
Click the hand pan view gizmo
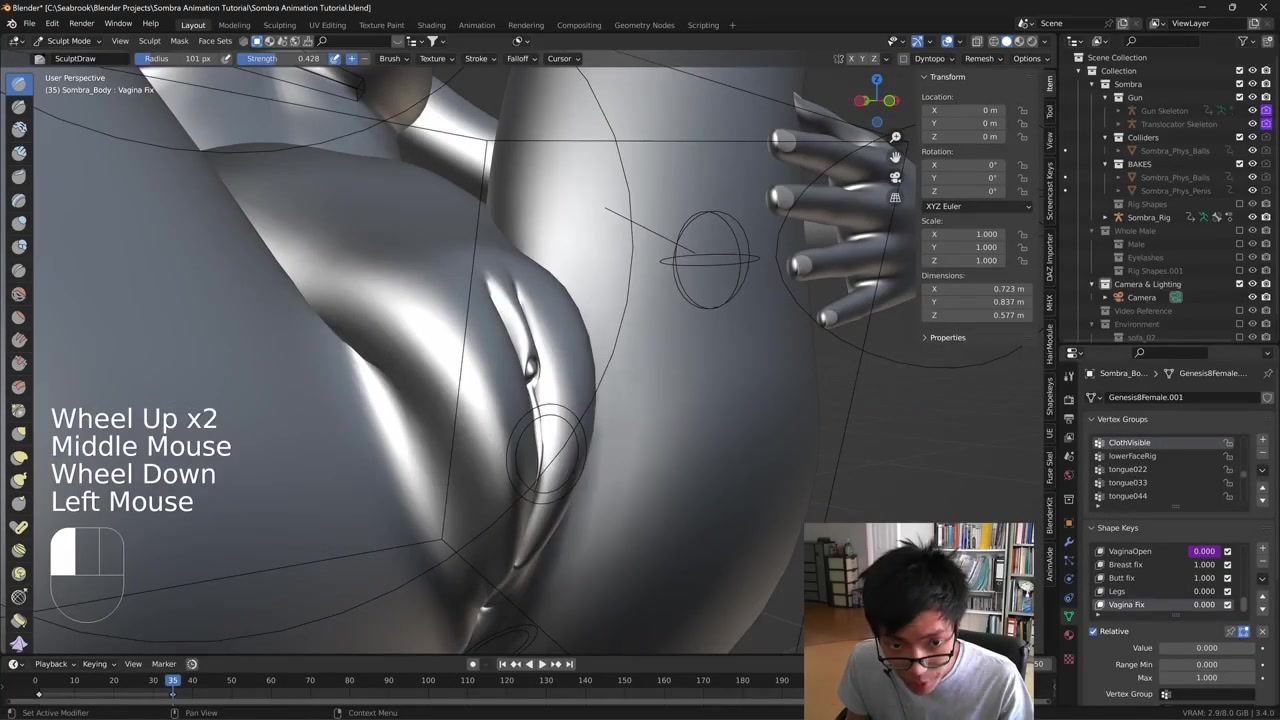(x=895, y=157)
